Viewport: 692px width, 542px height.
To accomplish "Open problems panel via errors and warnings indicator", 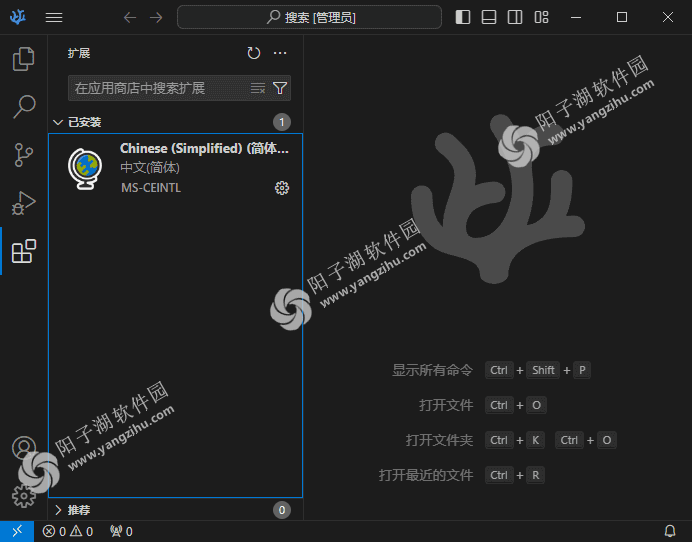I will (x=68, y=531).
